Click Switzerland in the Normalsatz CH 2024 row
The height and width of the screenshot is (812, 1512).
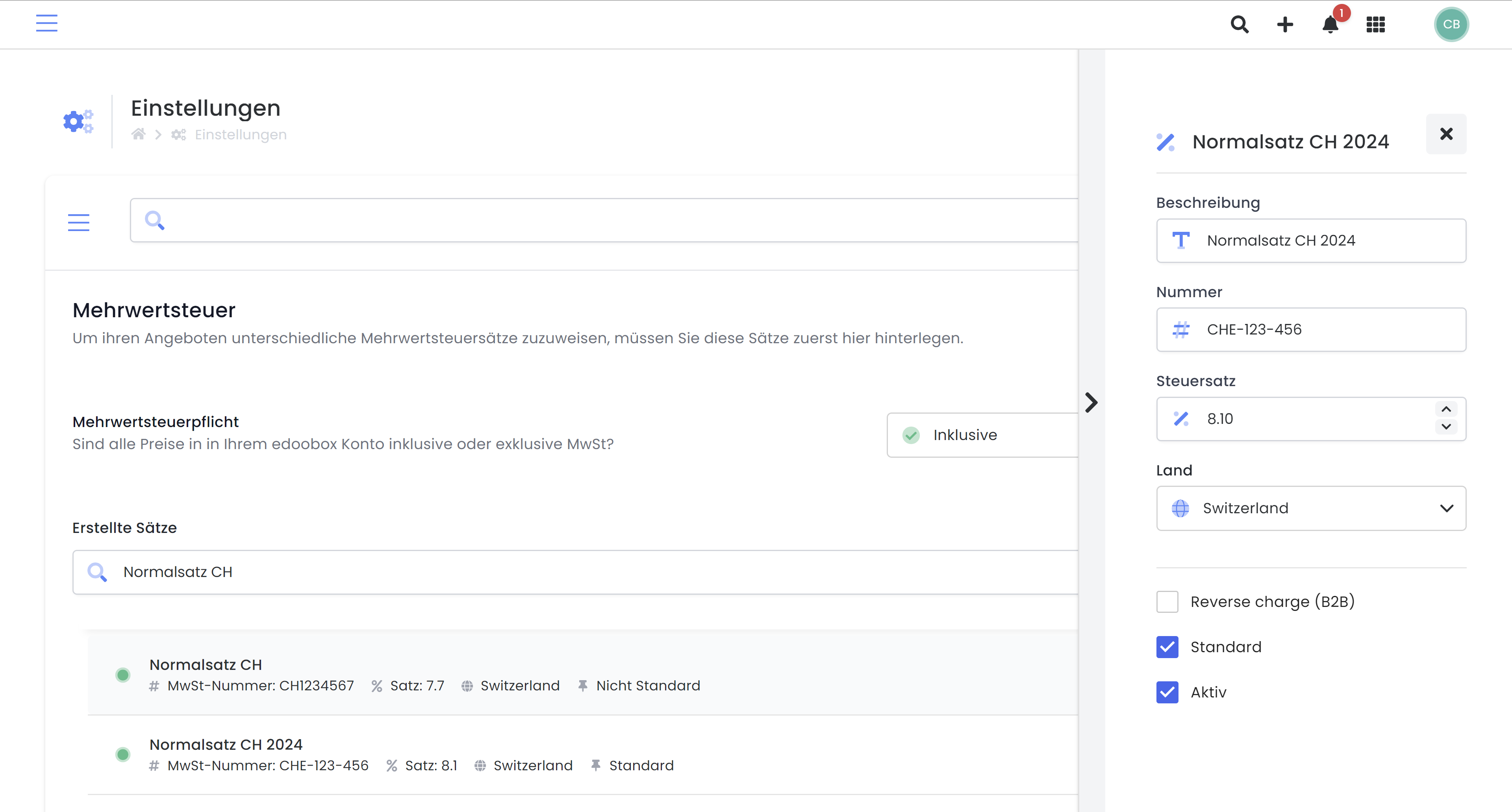(533, 766)
